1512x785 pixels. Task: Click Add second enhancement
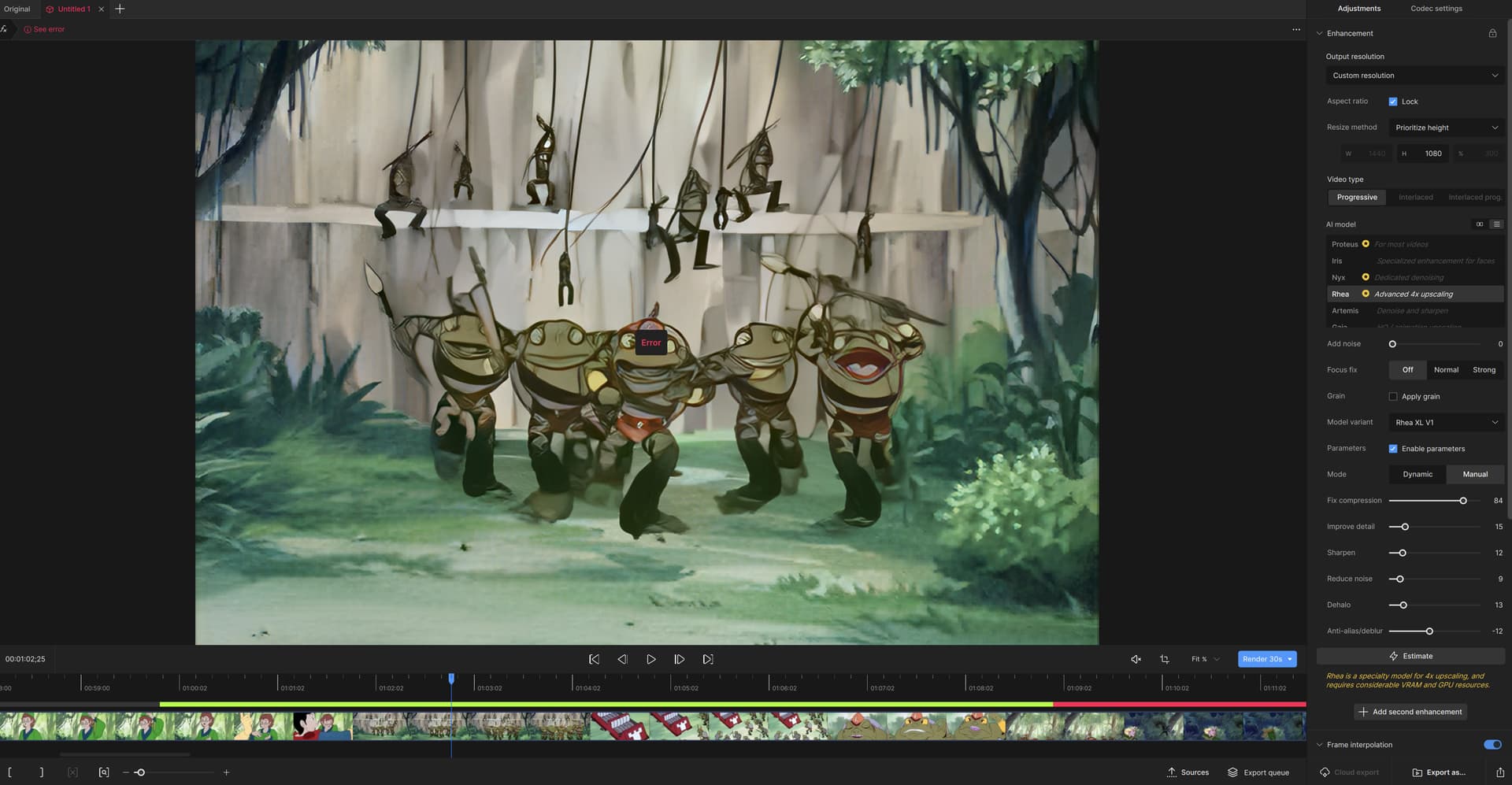coord(1410,712)
